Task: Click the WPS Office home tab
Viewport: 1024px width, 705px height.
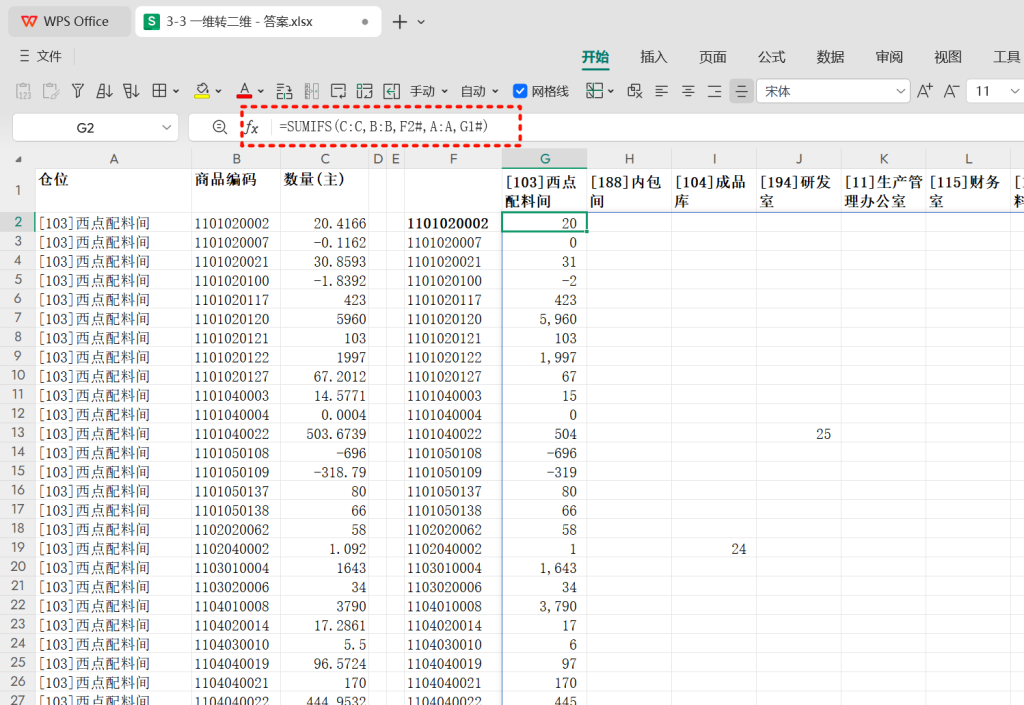Action: 69,22
